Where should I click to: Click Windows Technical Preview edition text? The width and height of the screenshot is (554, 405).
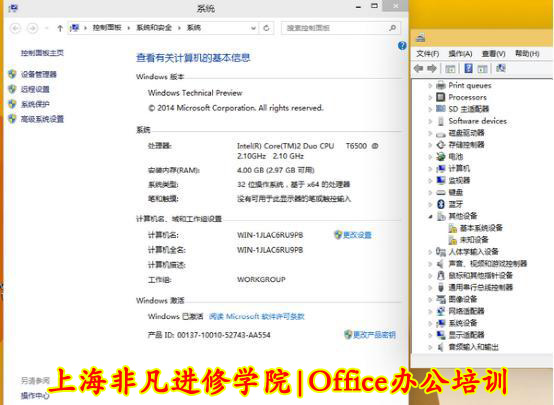[195, 93]
